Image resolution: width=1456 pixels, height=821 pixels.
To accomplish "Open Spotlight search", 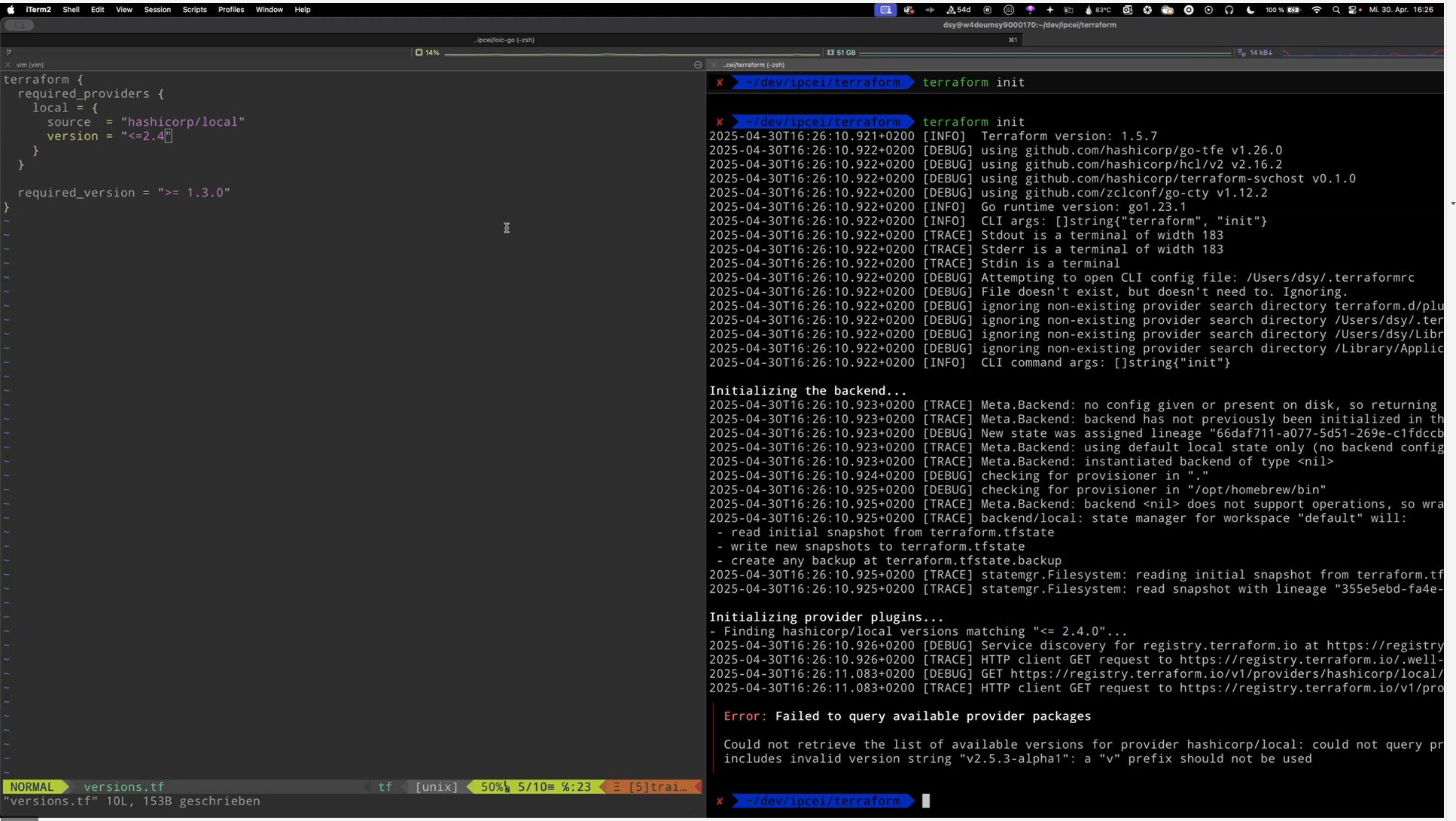I will [x=1336, y=10].
